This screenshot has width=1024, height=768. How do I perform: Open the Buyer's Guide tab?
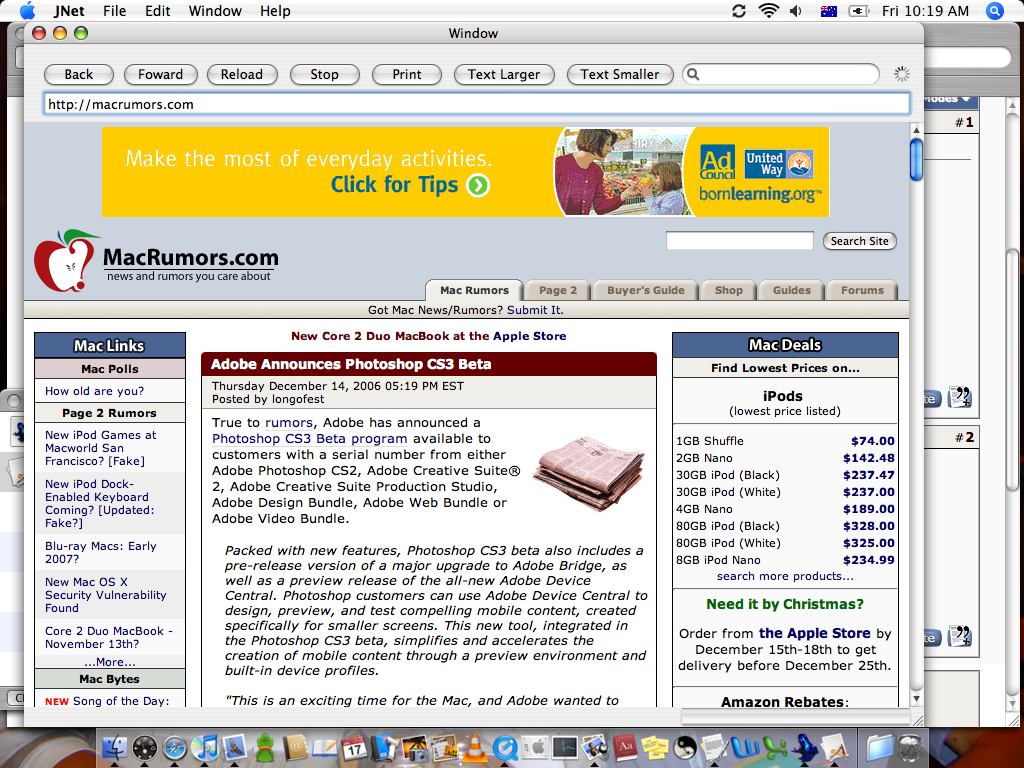click(646, 291)
